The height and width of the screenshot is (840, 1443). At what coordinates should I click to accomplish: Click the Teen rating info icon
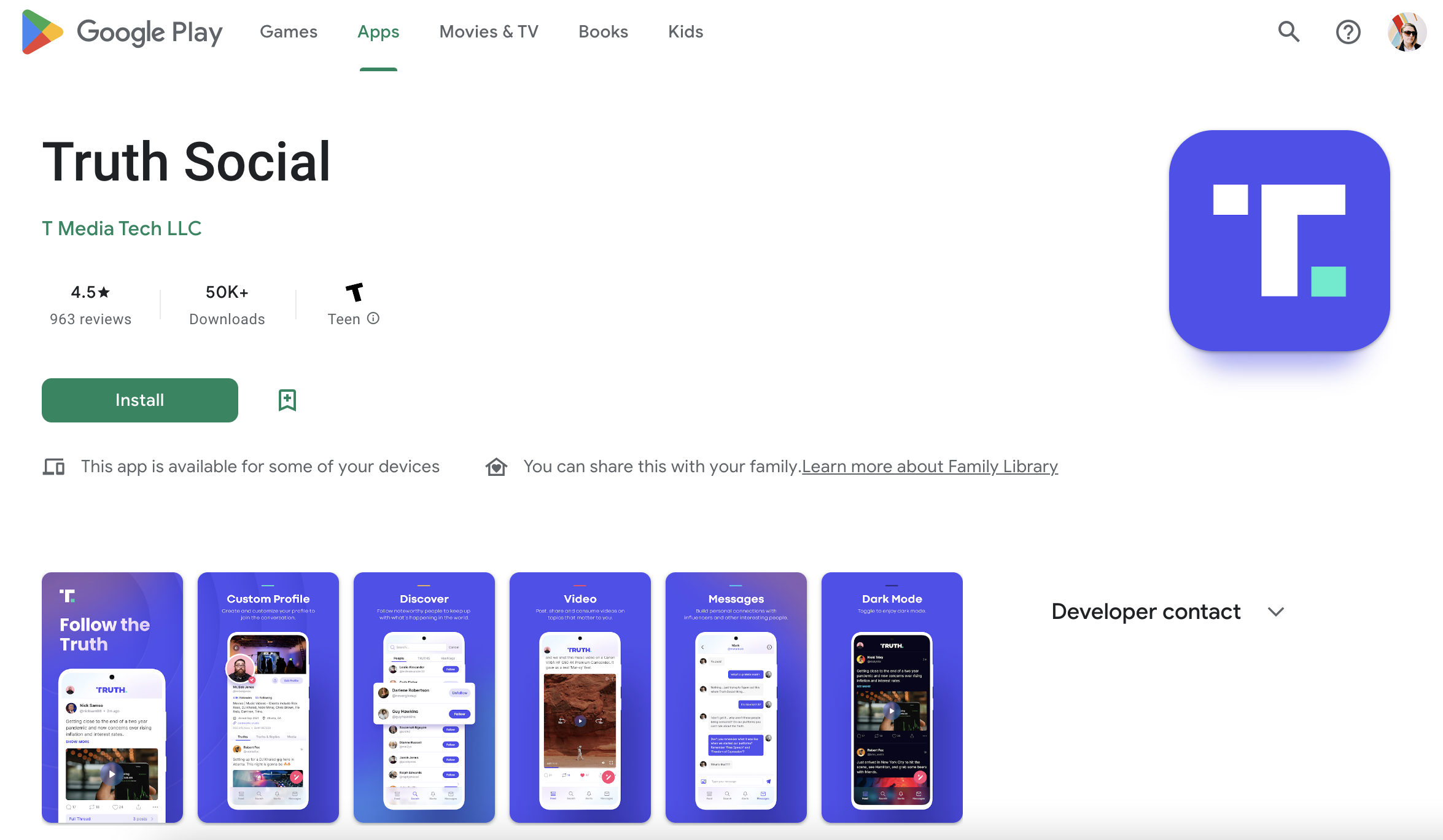tap(373, 319)
